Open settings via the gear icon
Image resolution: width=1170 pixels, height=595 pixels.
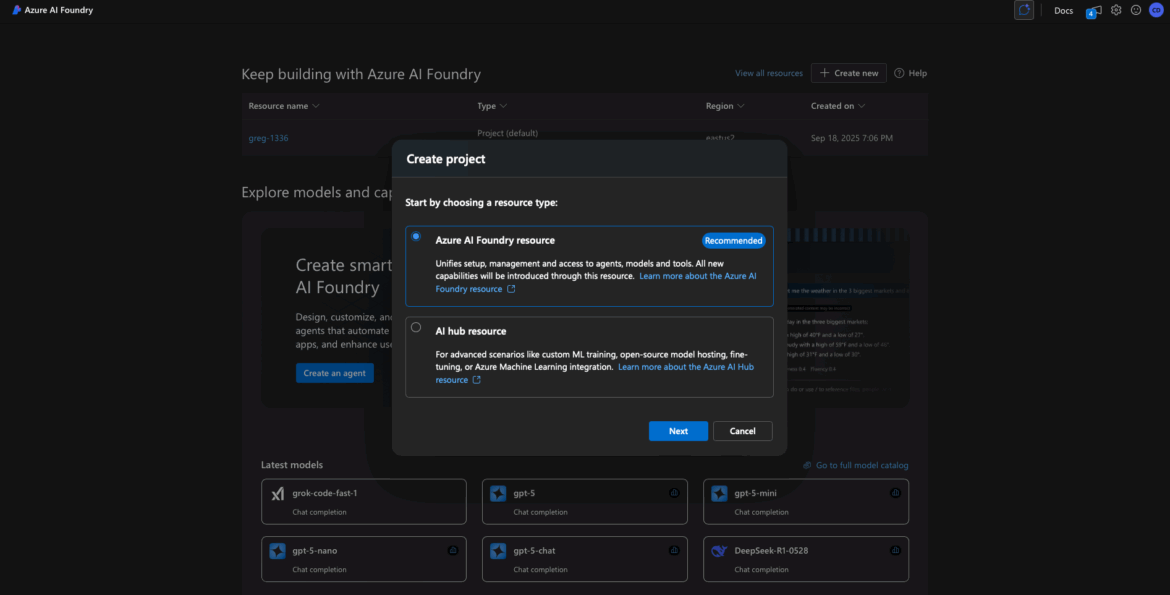point(1116,10)
